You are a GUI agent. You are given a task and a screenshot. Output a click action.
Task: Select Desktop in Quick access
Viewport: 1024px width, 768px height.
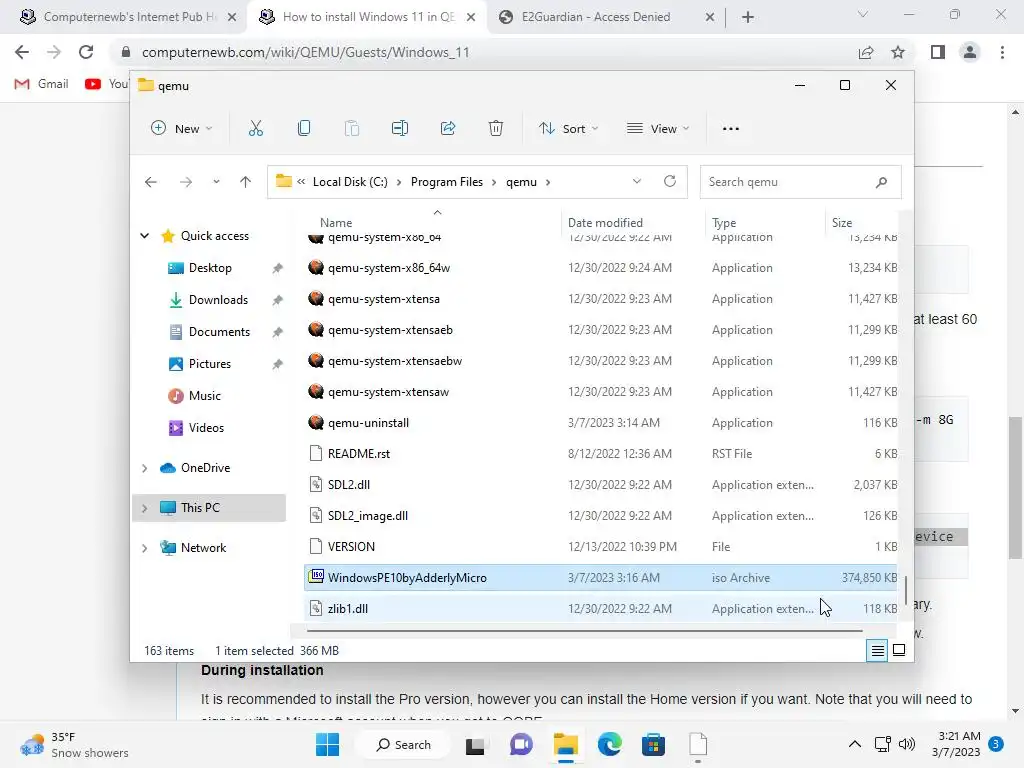tap(210, 268)
